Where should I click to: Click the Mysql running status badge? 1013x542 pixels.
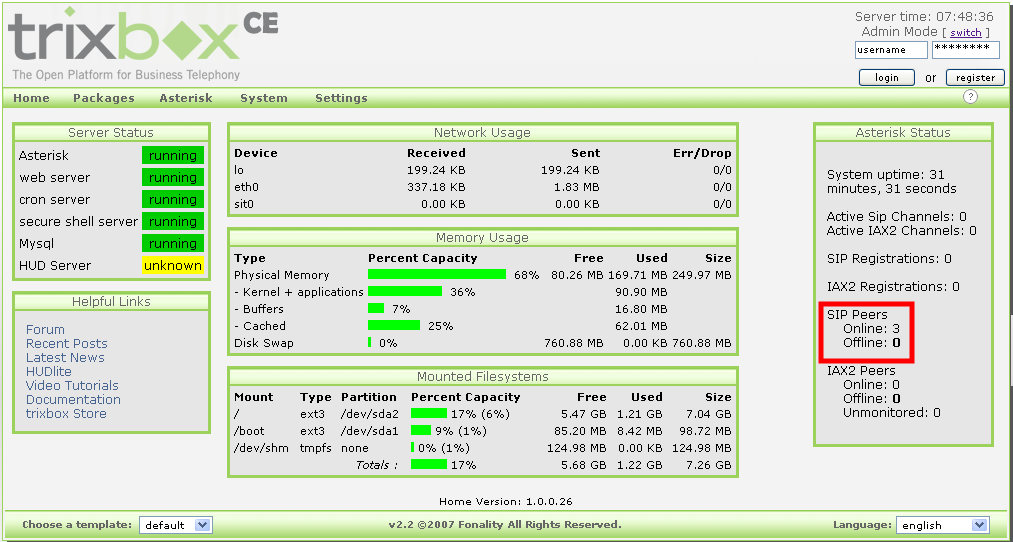(x=172, y=244)
